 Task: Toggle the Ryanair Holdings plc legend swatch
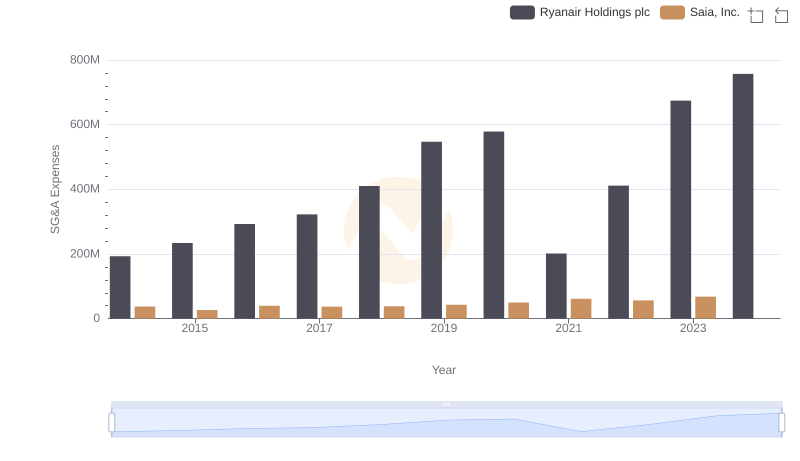(x=522, y=12)
